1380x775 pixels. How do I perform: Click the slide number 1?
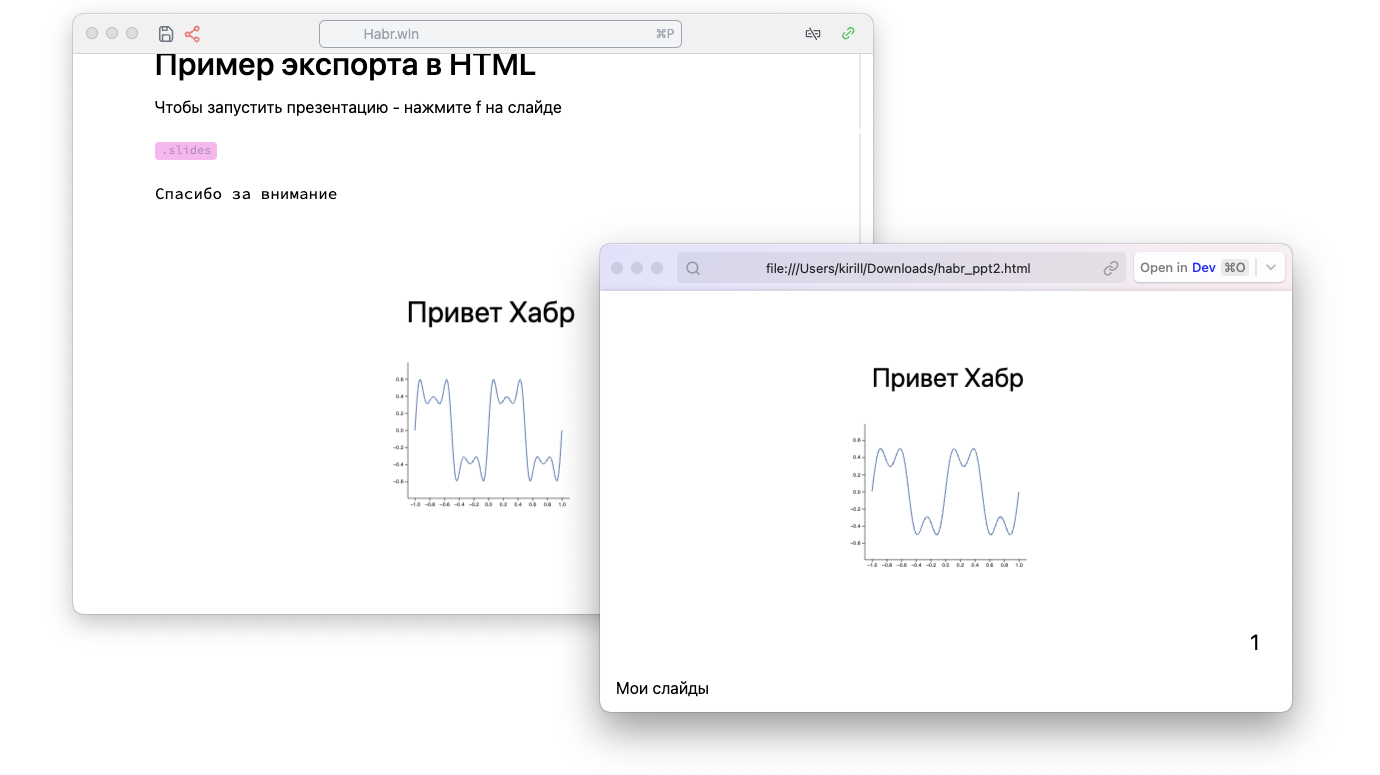point(1255,642)
